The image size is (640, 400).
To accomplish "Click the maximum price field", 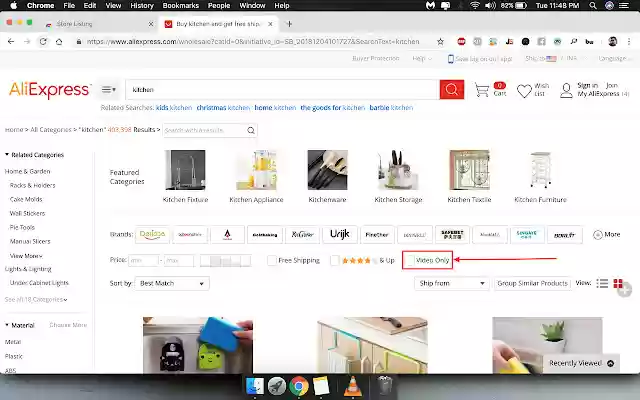I will [179, 260].
